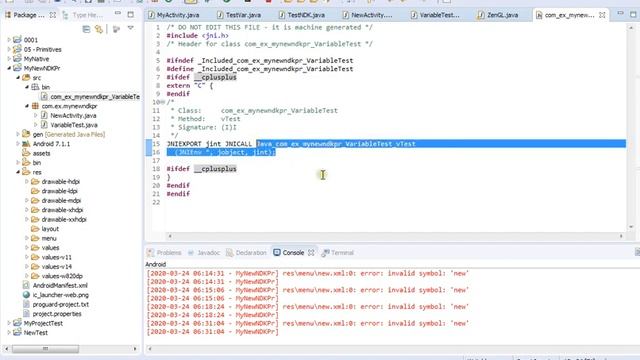Select the values-w820dp folder
This screenshot has height=360, width=640.
pos(62,276)
